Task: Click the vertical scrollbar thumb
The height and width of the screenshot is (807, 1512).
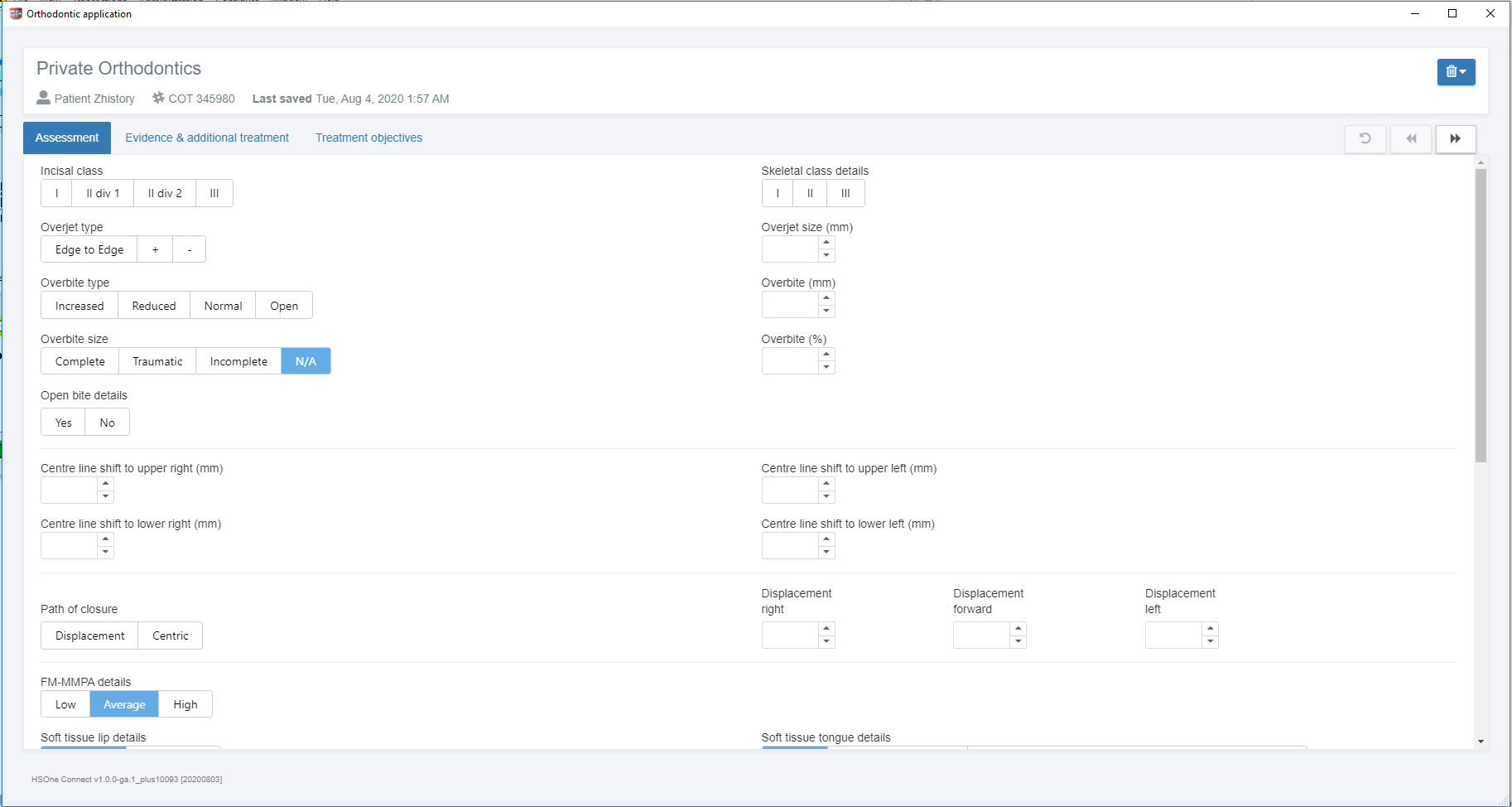Action: tap(1481, 315)
